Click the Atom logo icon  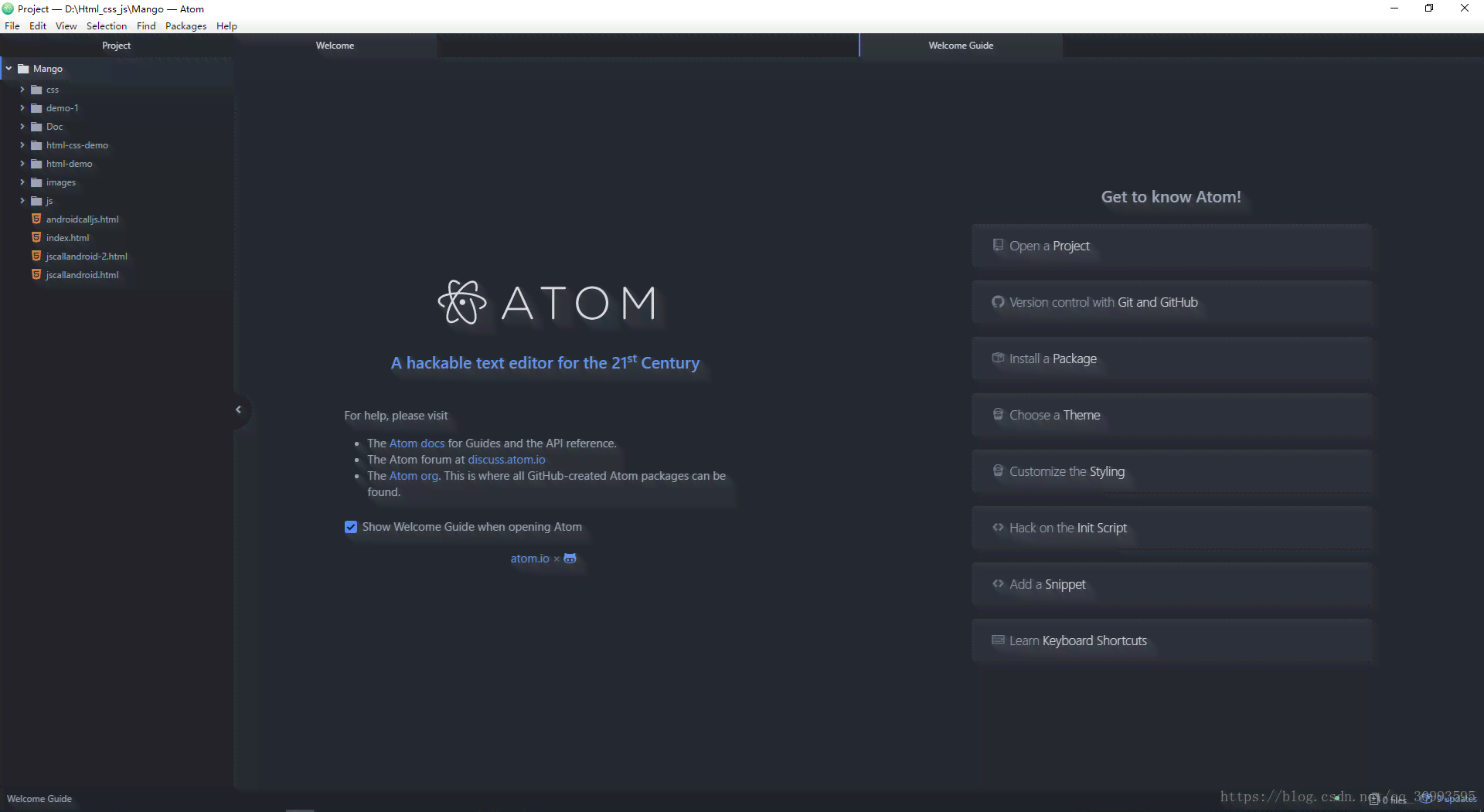pyautogui.click(x=462, y=302)
